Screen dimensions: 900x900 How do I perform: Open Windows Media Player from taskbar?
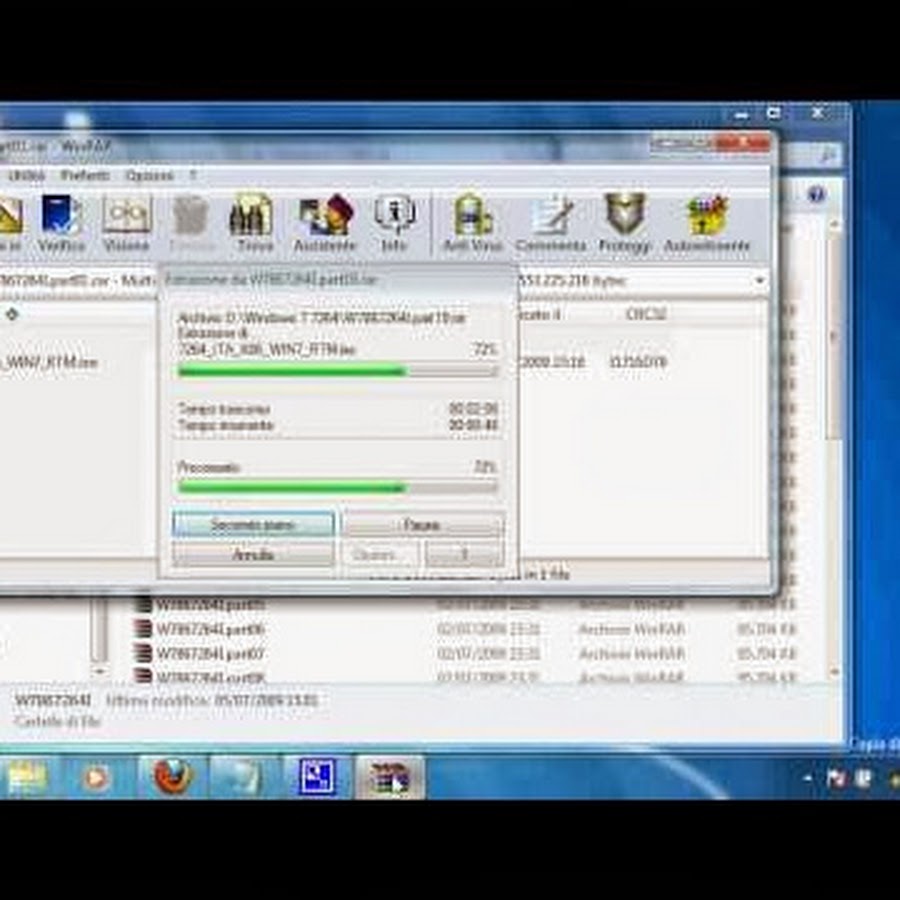click(x=96, y=778)
